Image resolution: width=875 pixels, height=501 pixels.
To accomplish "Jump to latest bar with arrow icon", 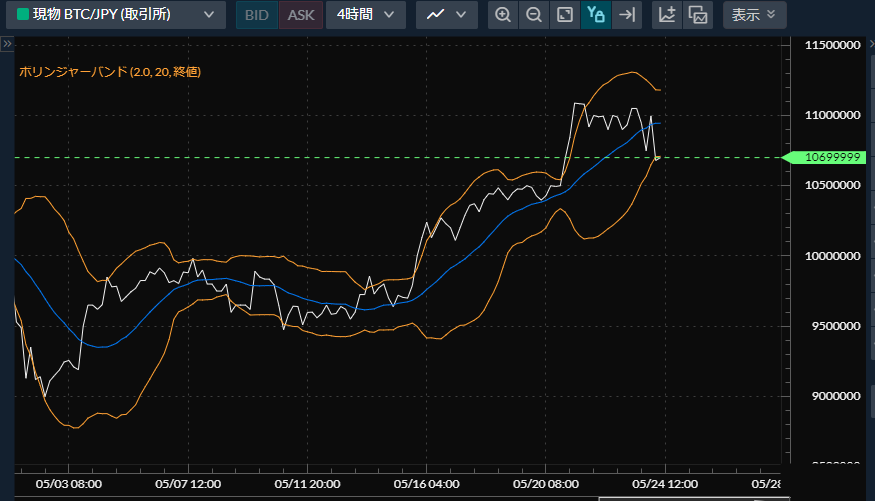I will tap(627, 15).
